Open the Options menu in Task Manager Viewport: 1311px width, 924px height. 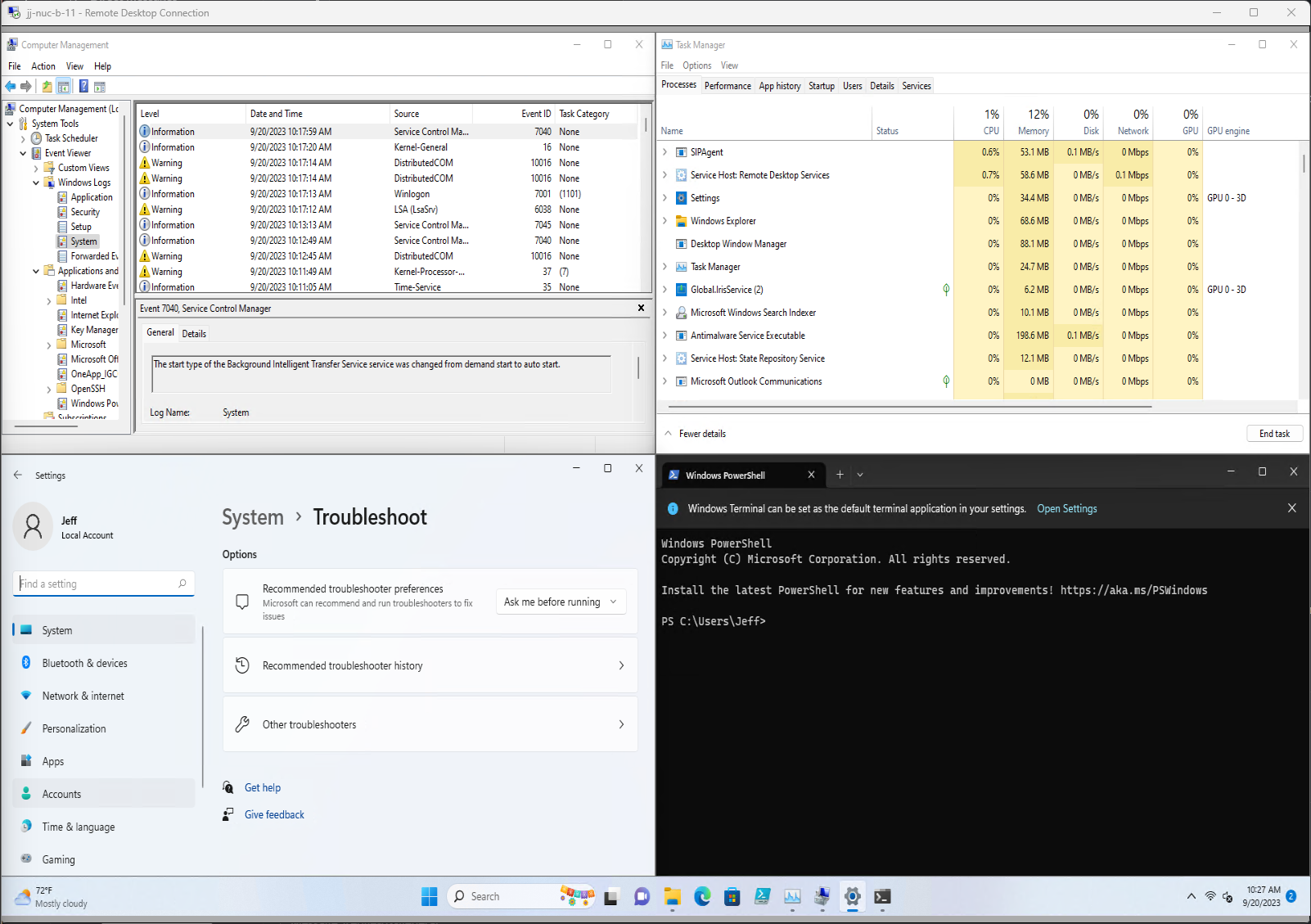click(697, 65)
